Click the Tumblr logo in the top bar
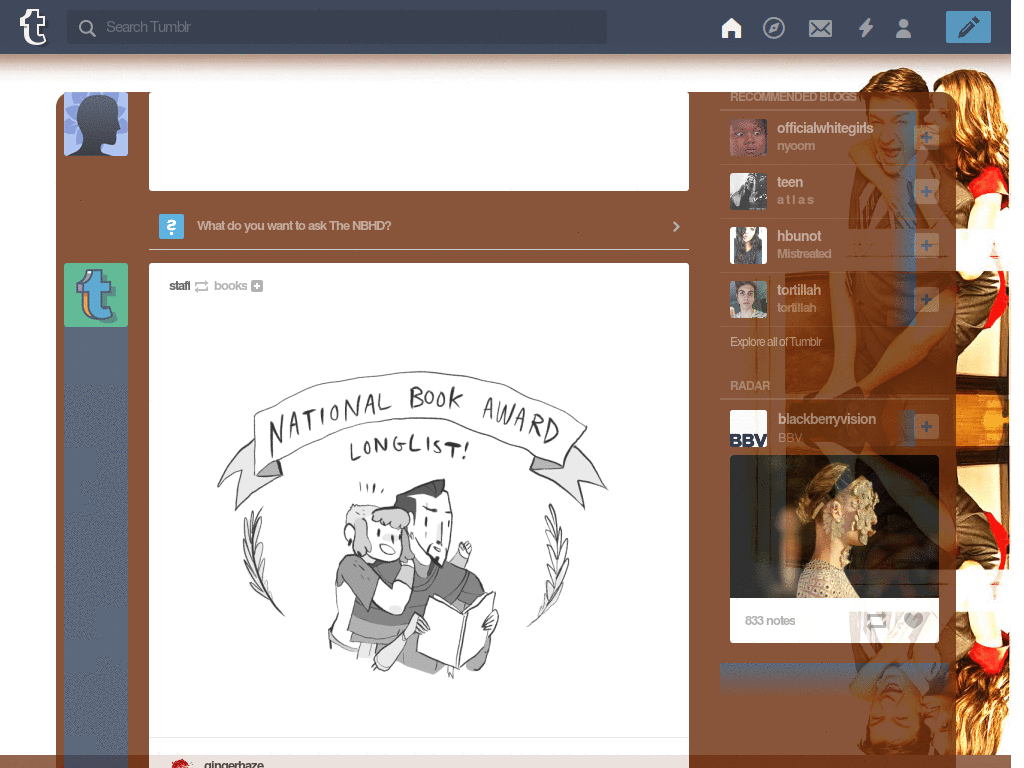The width and height of the screenshot is (1024, 768). (33, 27)
